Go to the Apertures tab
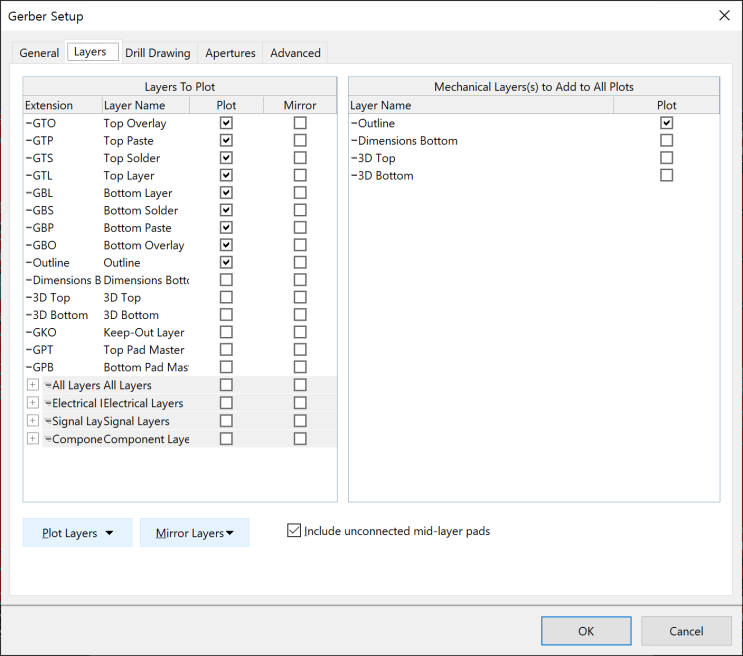743x656 pixels. pos(230,53)
